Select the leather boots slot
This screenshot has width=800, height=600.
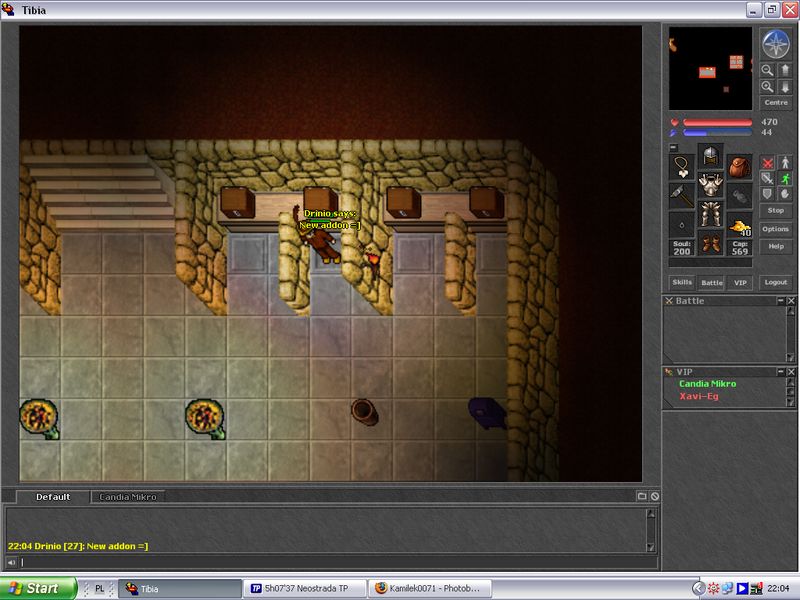click(x=711, y=242)
